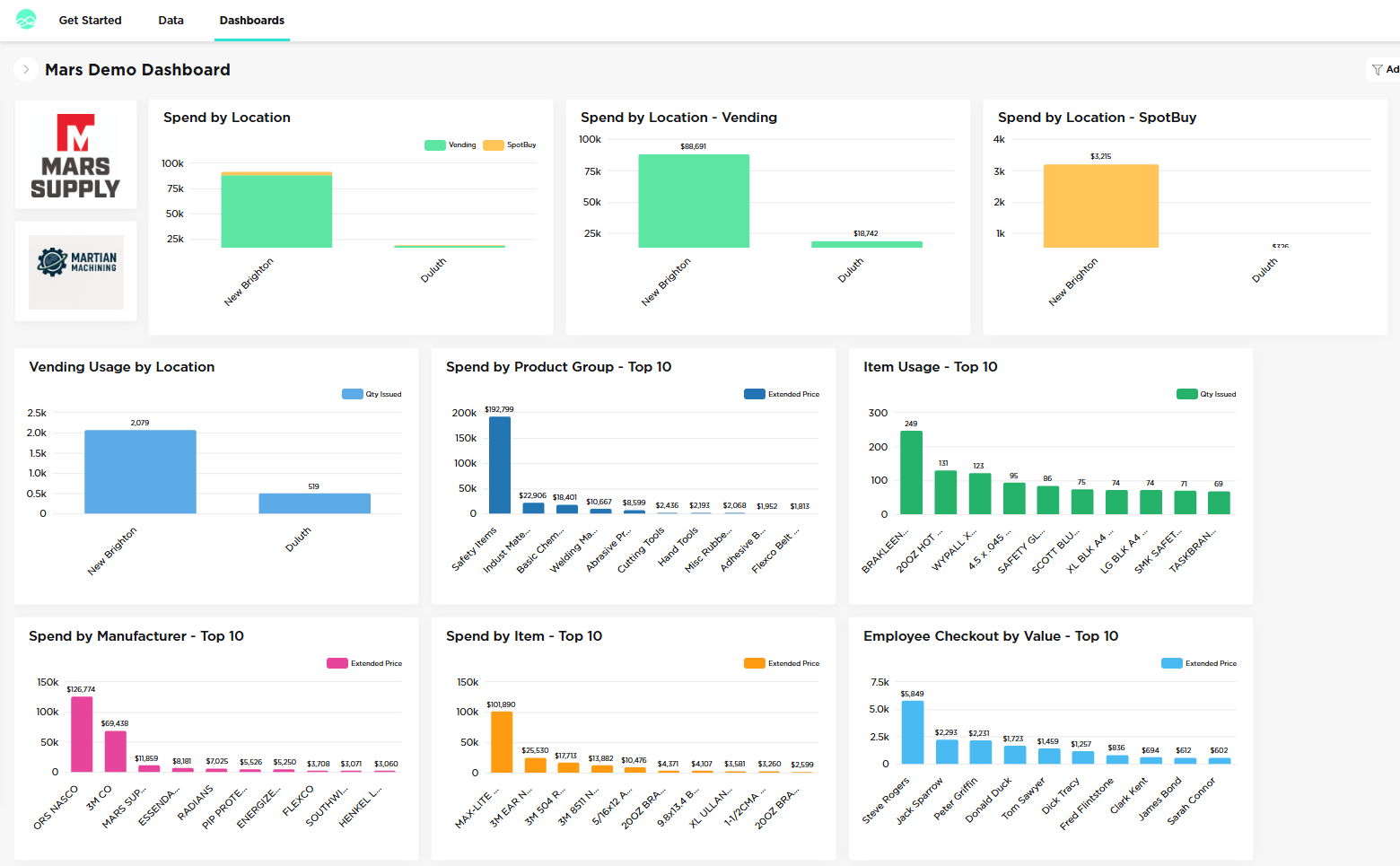Viewport: 1400px width, 866px height.
Task: Click the $88,691 label in Vending chart
Action: click(693, 146)
